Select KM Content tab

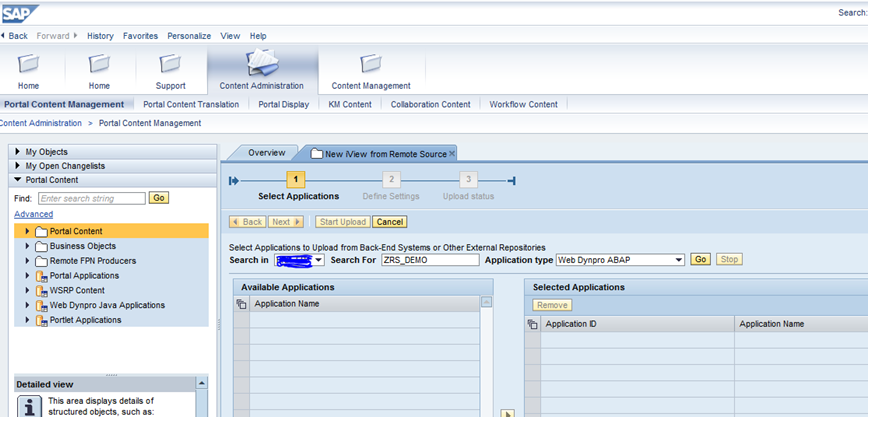click(350, 104)
